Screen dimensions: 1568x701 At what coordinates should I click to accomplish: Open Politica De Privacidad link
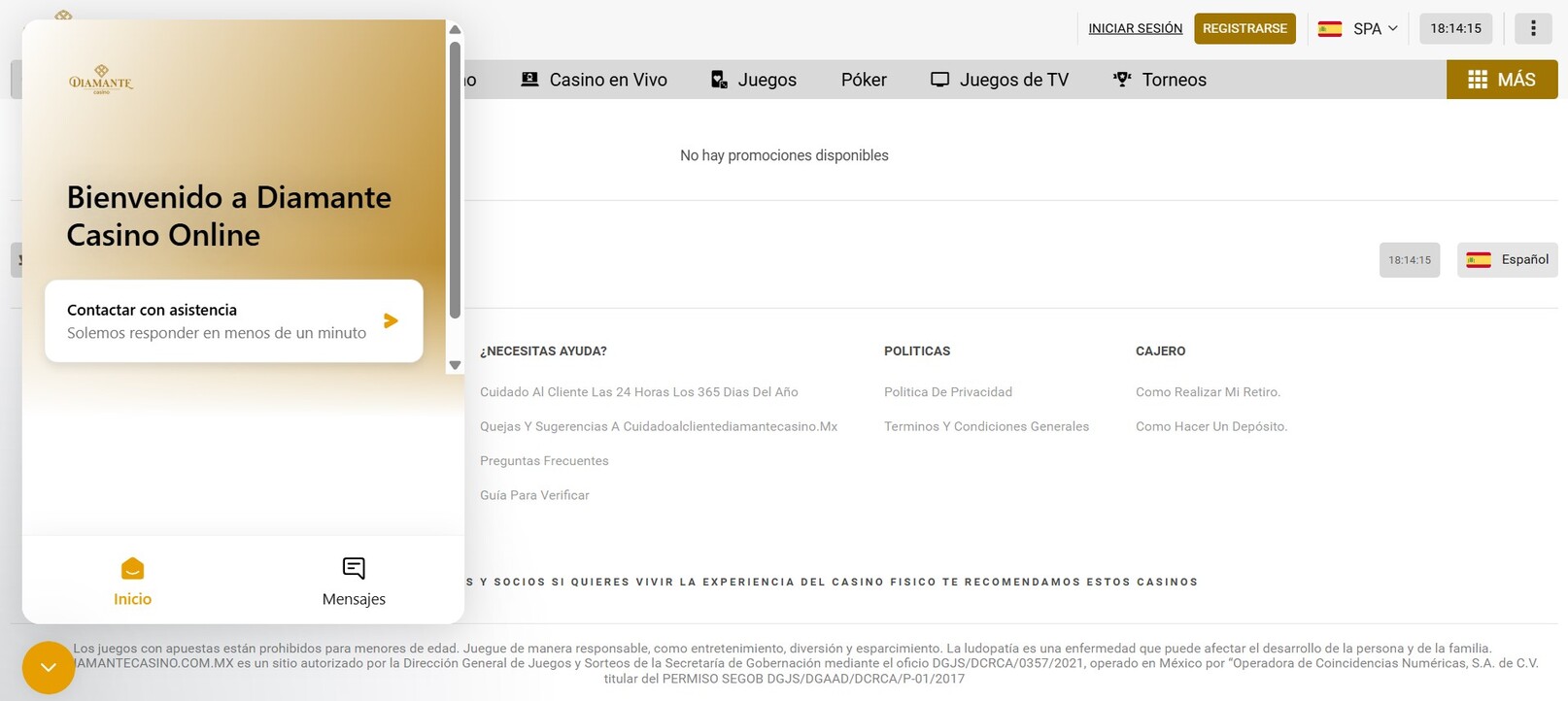click(x=948, y=392)
